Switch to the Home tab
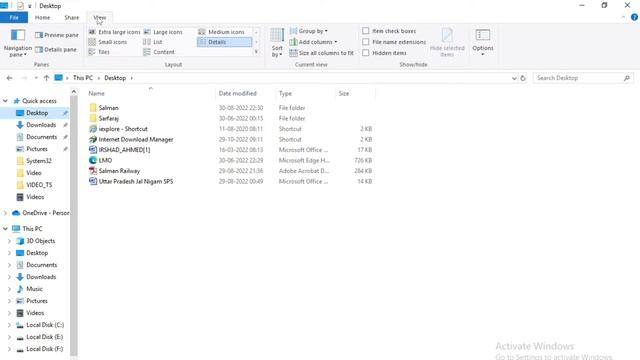Image resolution: width=640 pixels, height=360 pixels. [x=42, y=18]
